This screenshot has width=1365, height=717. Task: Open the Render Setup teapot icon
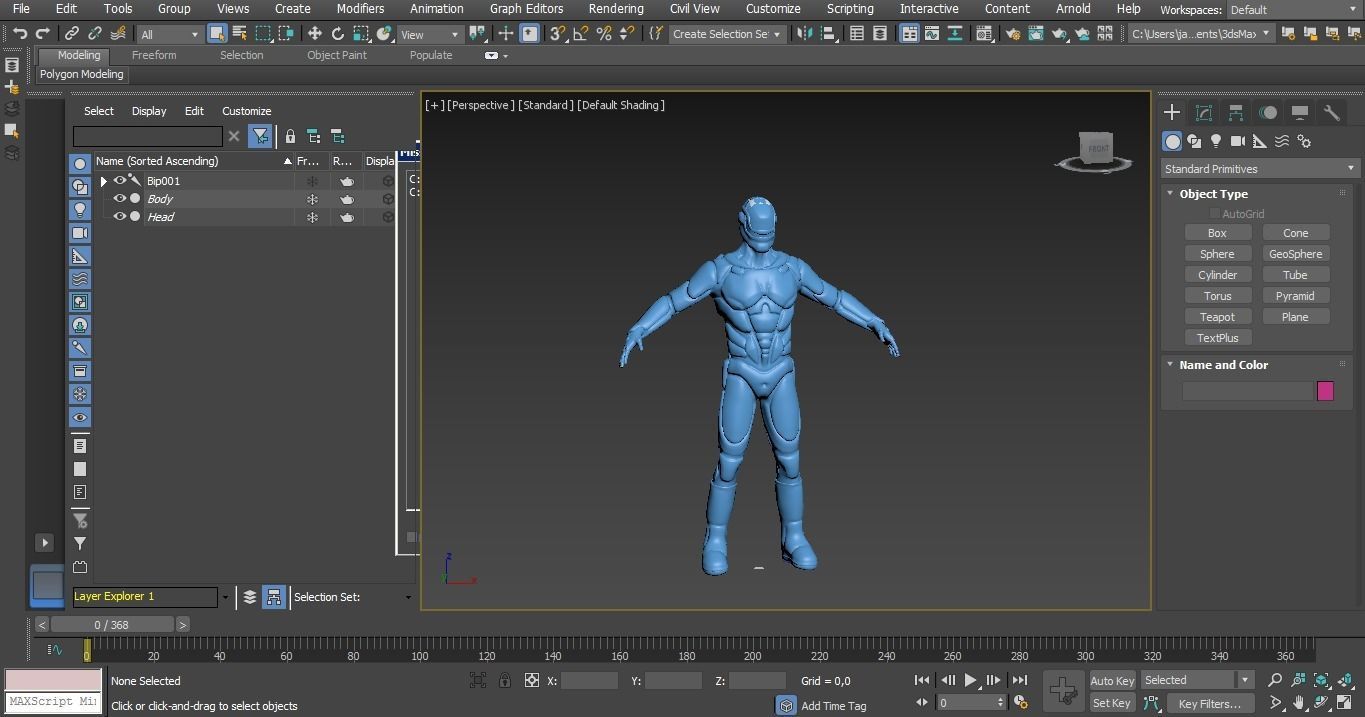point(1013,34)
